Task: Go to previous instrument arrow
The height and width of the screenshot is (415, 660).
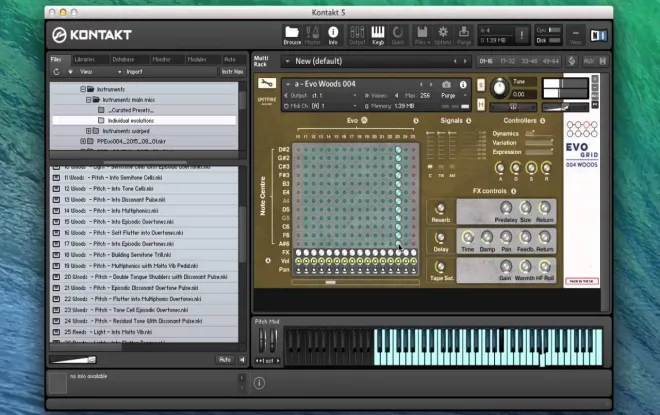Action: pyautogui.click(x=421, y=85)
